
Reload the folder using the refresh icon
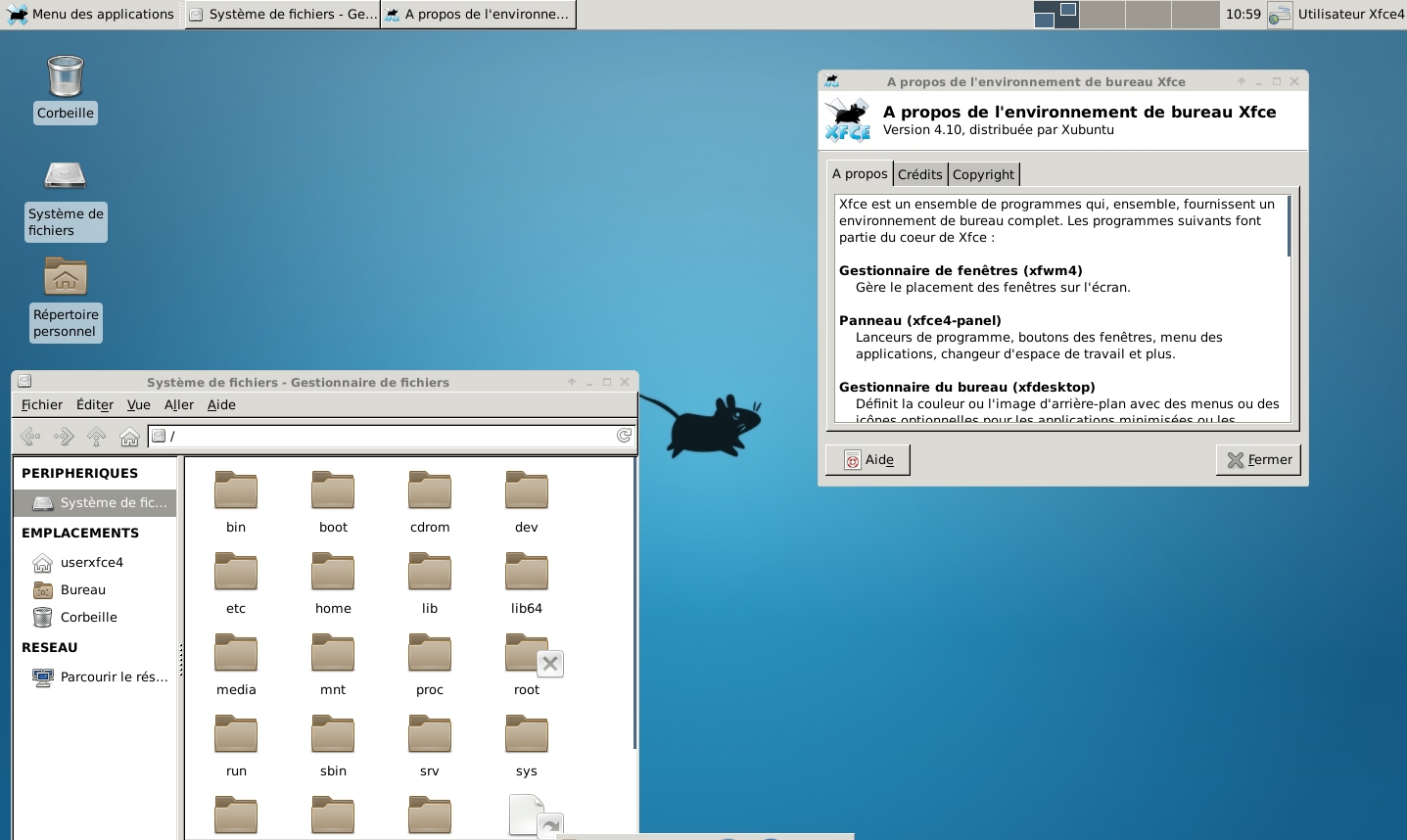pyautogui.click(x=624, y=436)
